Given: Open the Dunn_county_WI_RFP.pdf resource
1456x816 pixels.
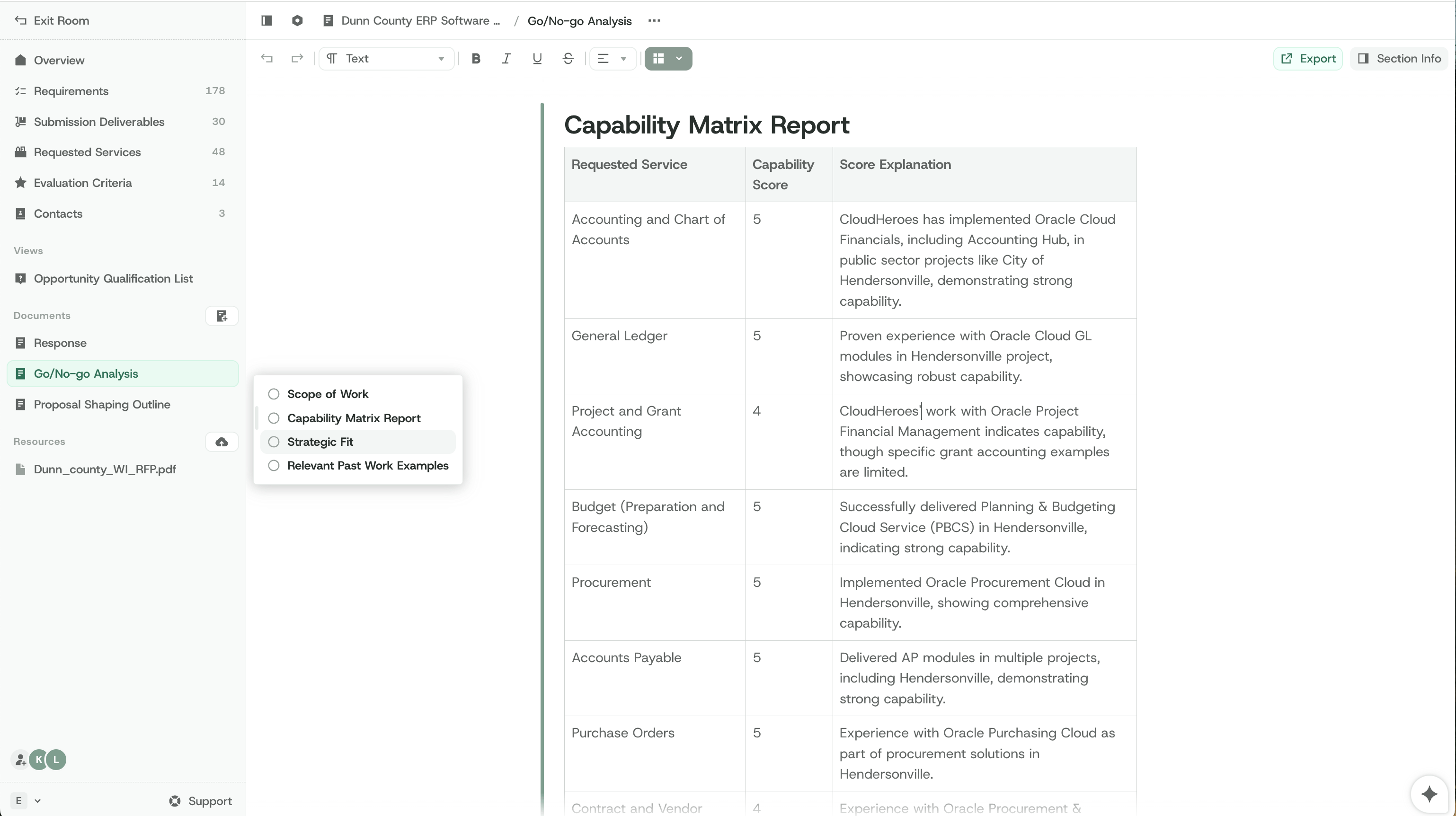Looking at the screenshot, I should [x=123, y=470].
